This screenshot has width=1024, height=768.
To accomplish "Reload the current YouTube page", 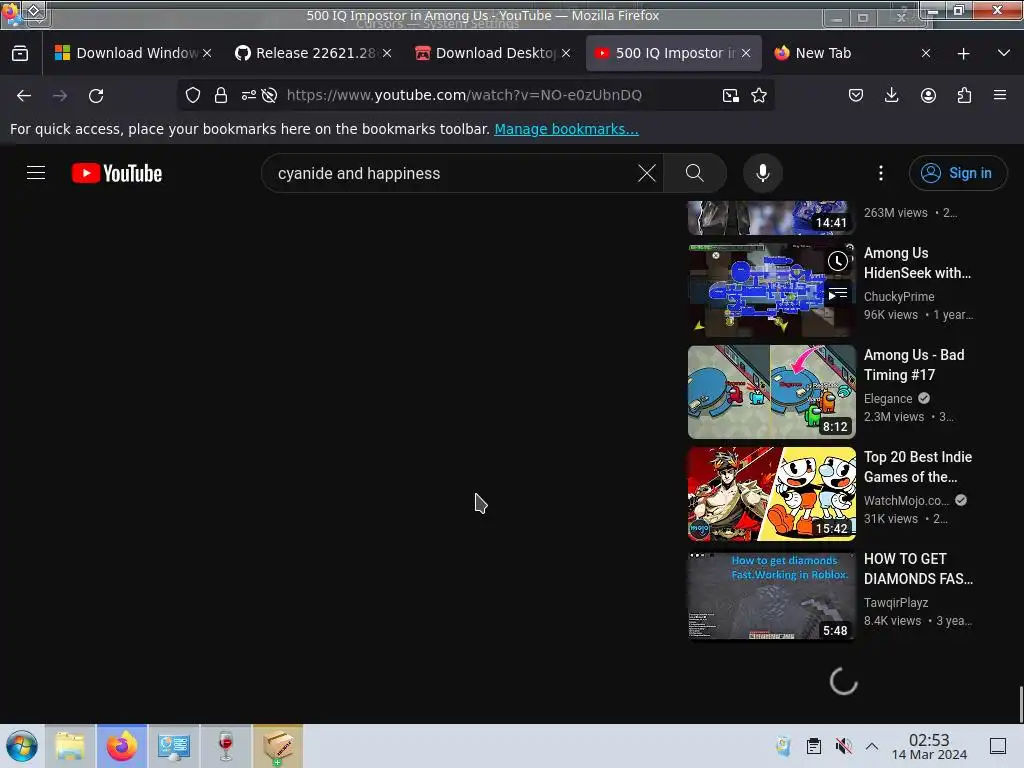I will (96, 95).
